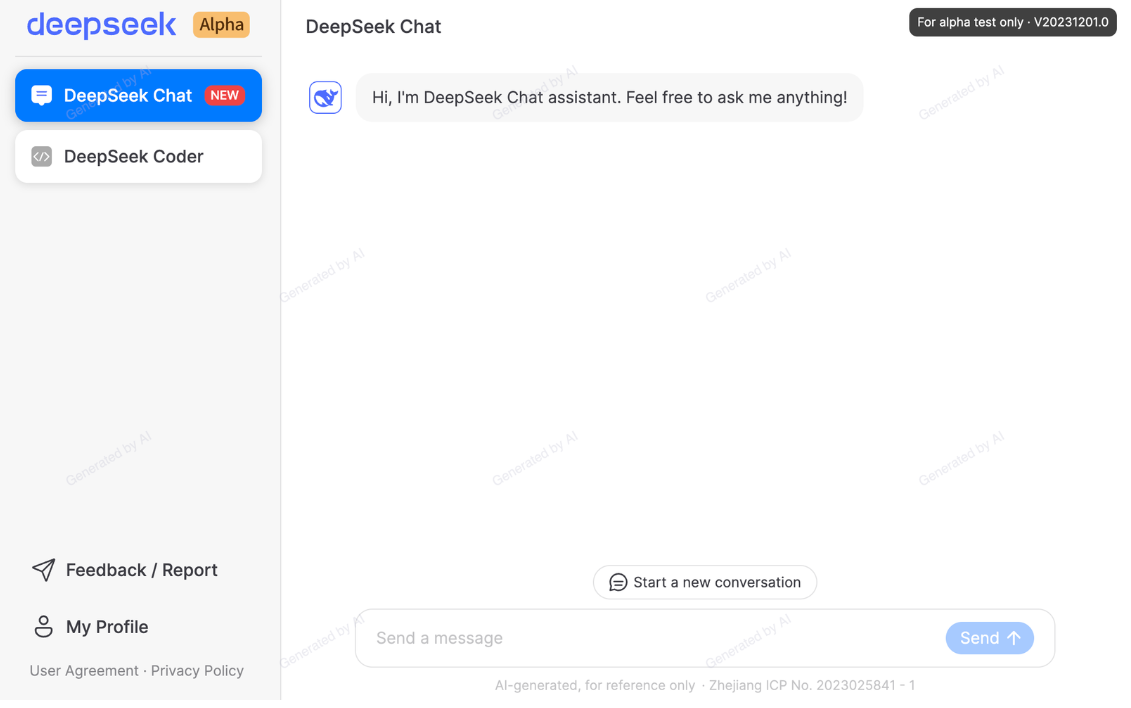Screen dimensions: 1131x708
Task: Focus the Send a message field
Action: 649,638
